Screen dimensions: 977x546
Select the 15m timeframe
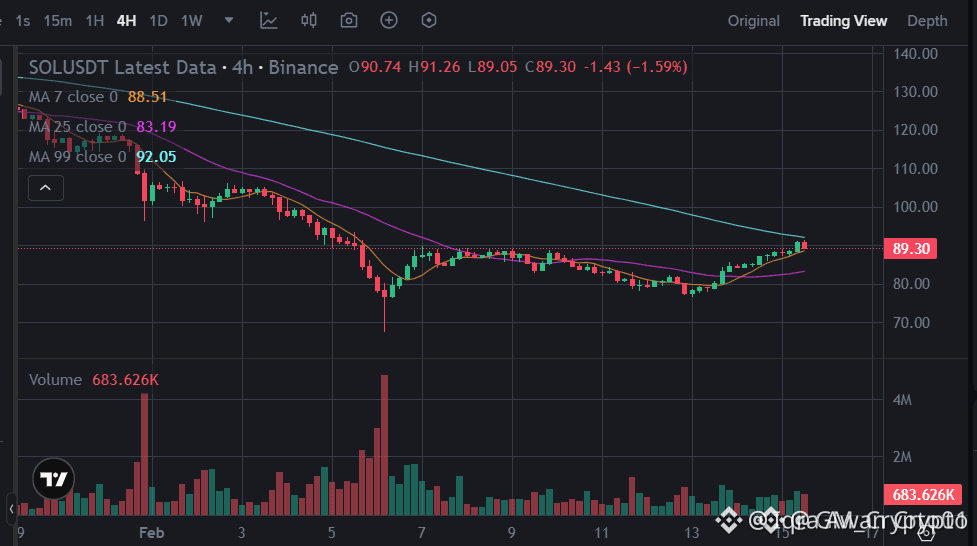pyautogui.click(x=57, y=21)
